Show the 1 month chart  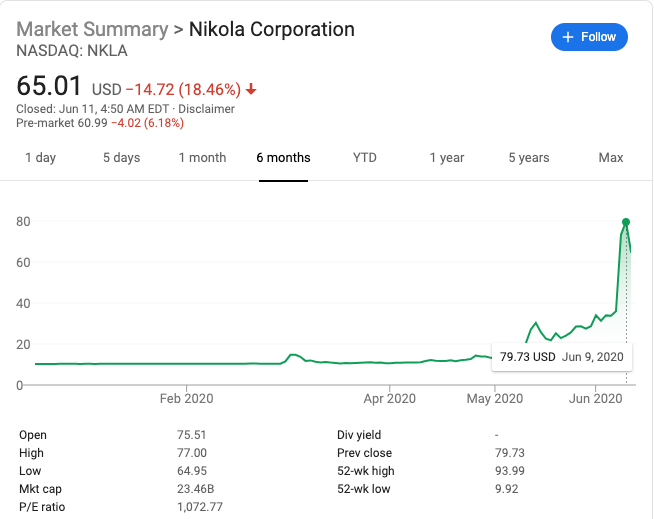tap(202, 157)
